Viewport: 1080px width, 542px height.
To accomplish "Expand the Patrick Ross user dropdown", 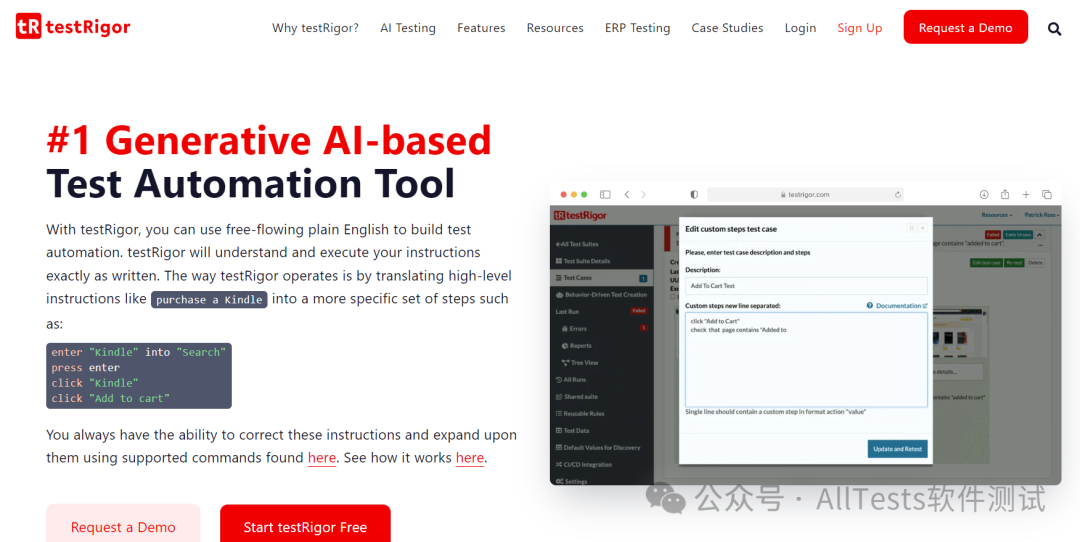I will (1041, 214).
